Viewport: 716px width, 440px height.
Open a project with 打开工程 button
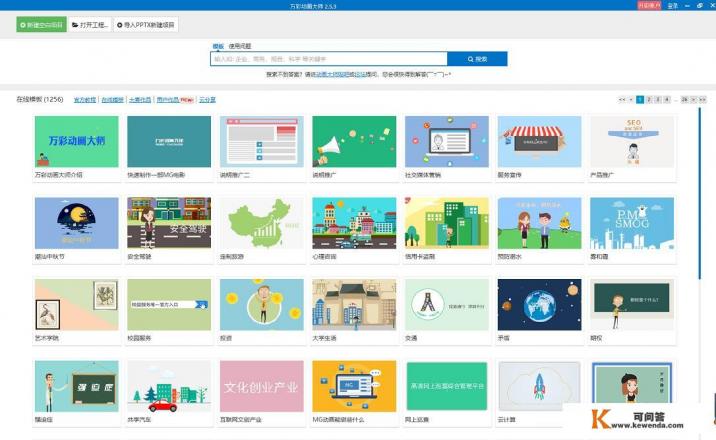point(90,24)
